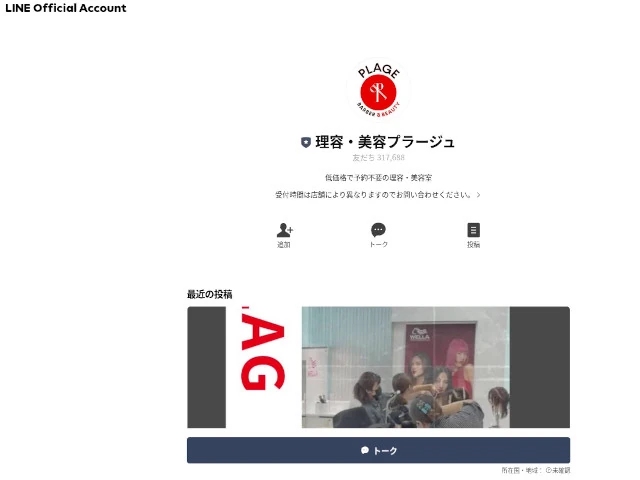Click the 理容・美容プラージュ account name

385,142
